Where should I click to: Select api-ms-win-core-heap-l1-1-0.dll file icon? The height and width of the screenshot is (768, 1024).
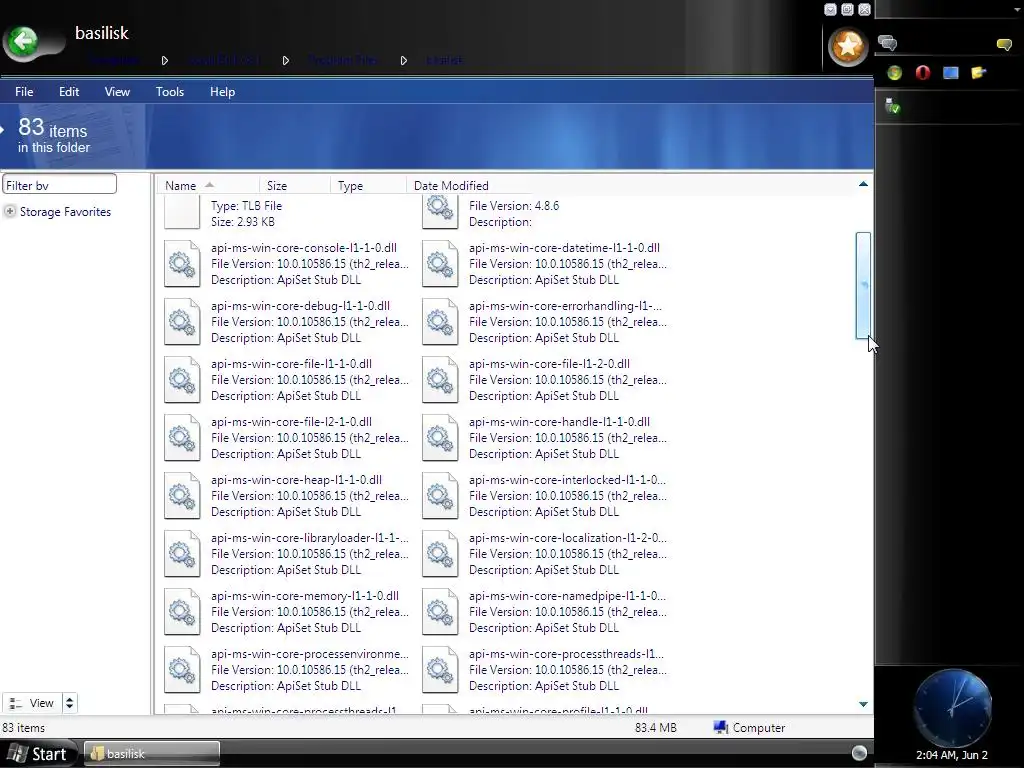point(182,496)
